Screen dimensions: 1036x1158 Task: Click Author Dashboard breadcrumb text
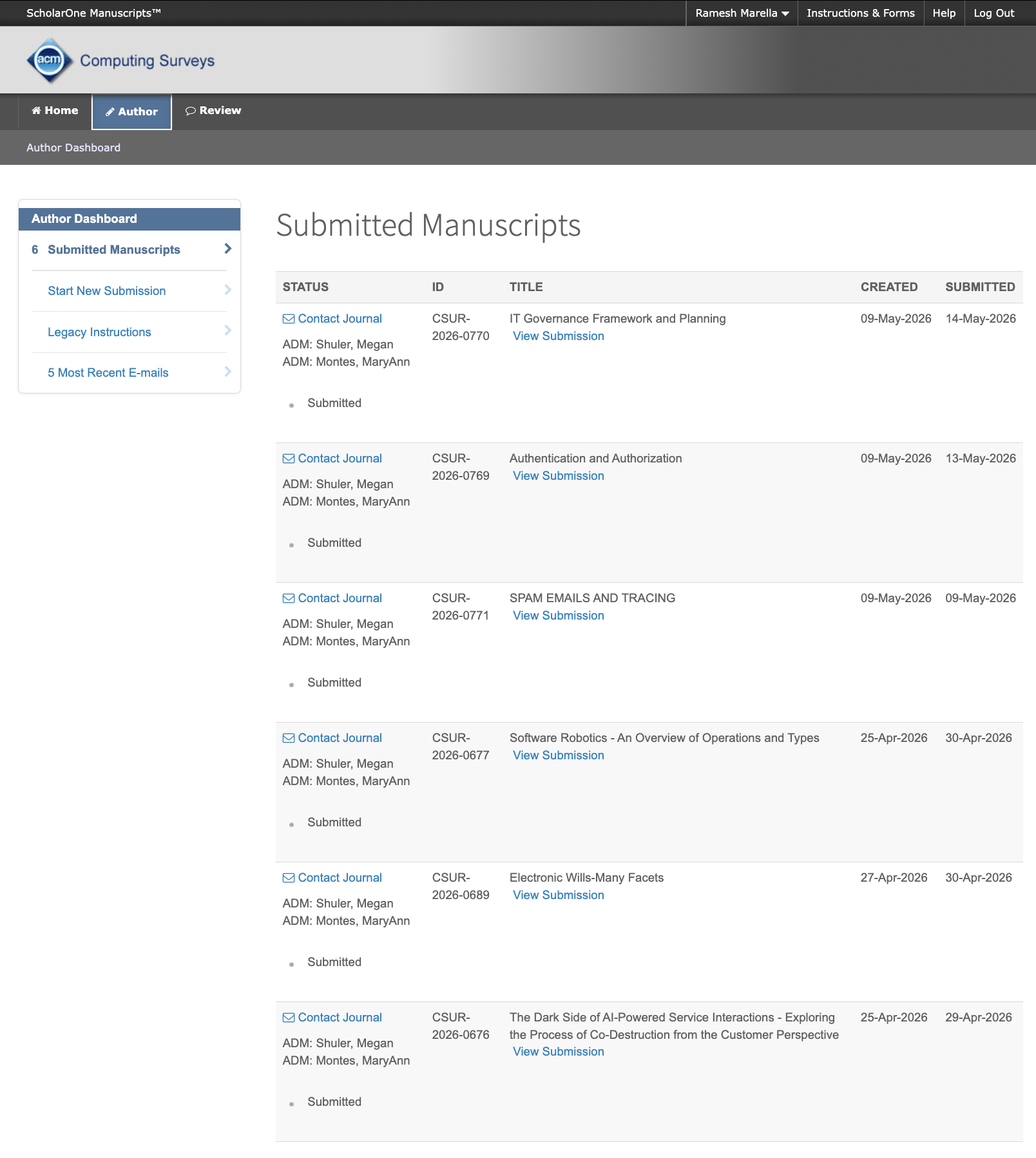[x=73, y=147]
